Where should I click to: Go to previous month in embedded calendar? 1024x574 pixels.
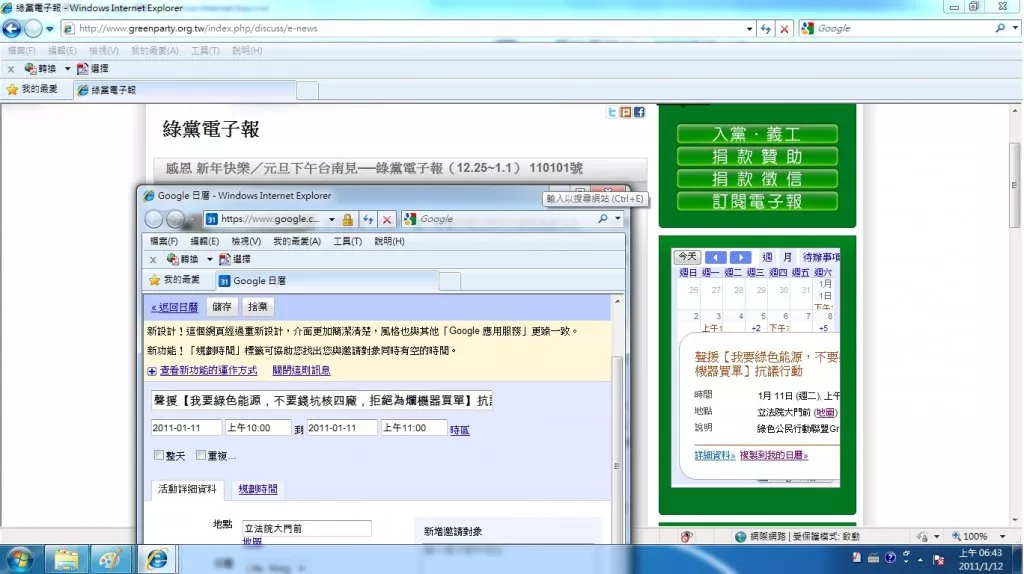716,257
